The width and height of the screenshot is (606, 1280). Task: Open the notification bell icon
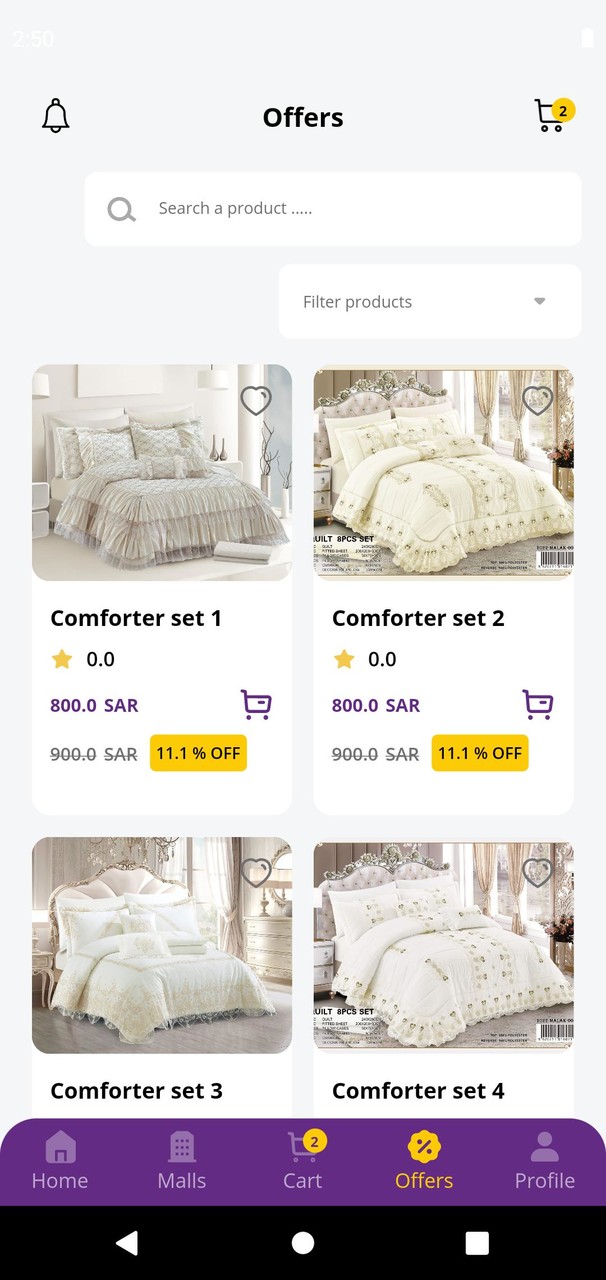tap(55, 115)
